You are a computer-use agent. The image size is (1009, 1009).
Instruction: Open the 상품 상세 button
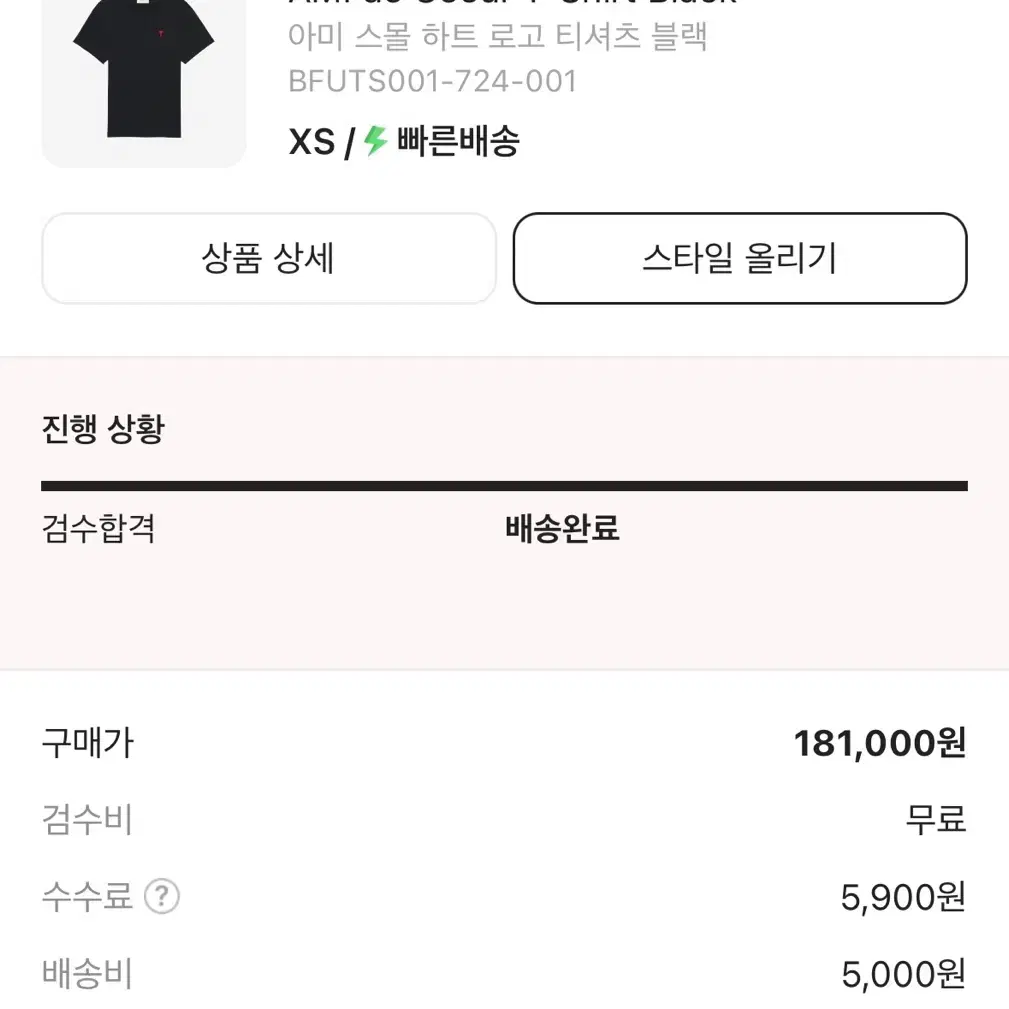[x=269, y=258]
